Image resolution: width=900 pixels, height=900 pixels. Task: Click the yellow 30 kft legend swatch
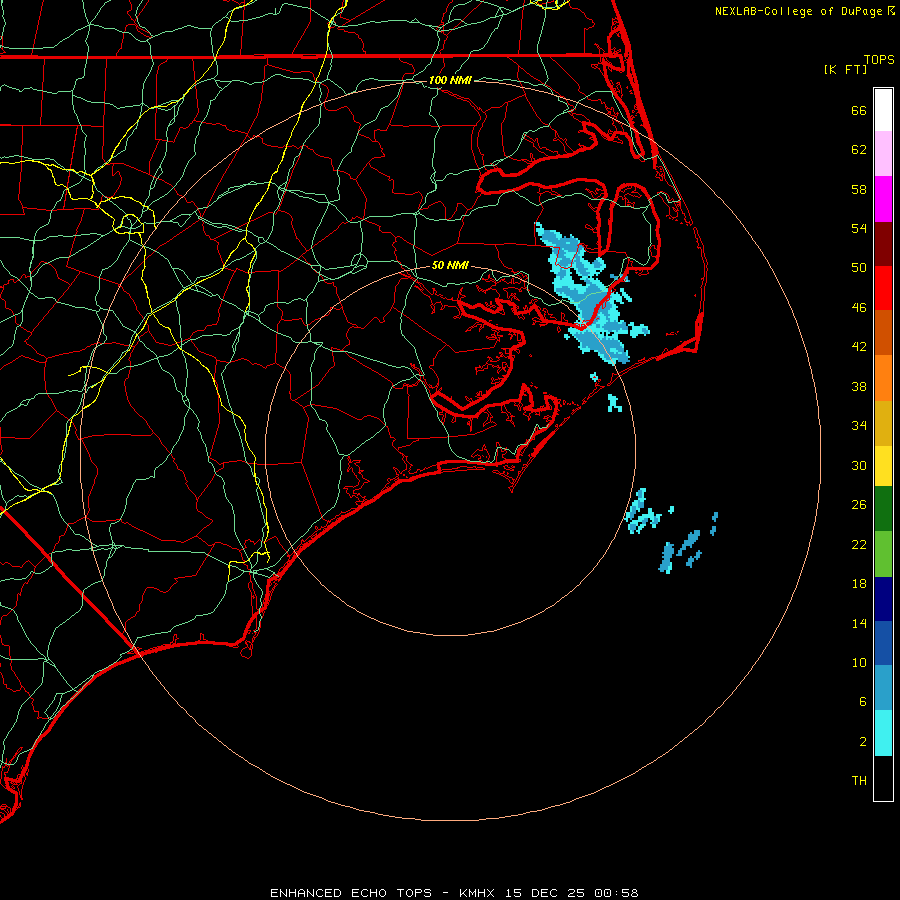(x=883, y=465)
